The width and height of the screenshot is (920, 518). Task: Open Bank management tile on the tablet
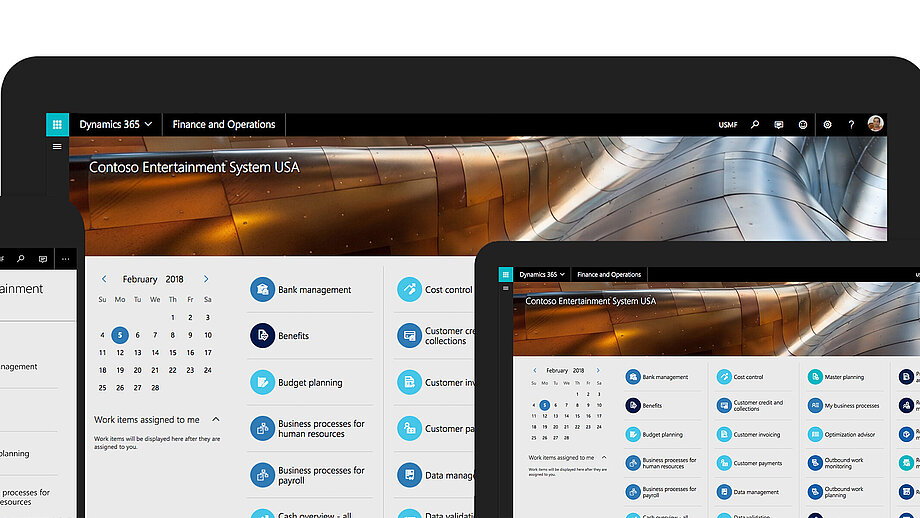[x=662, y=377]
